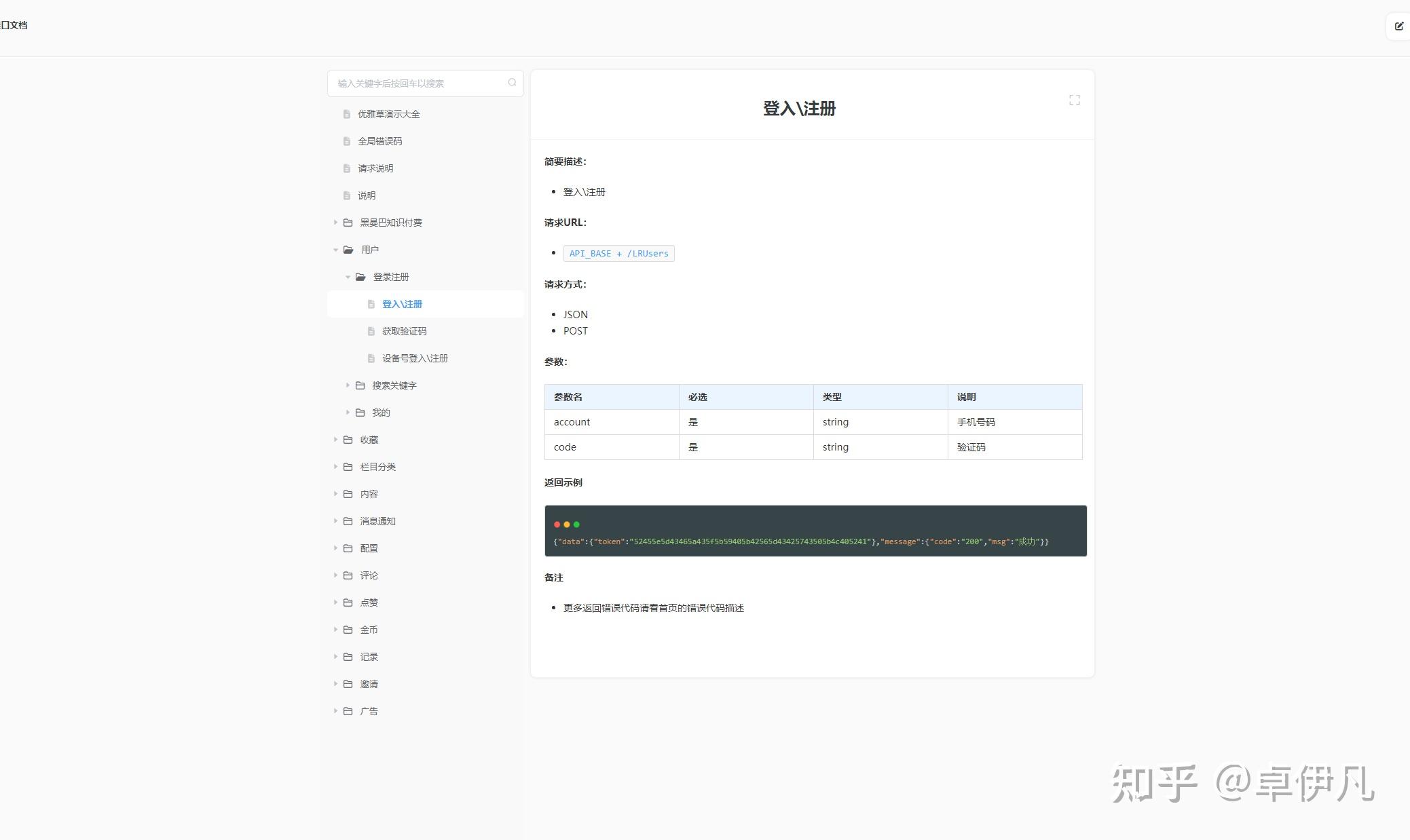The height and width of the screenshot is (840, 1410).
Task: Click the document icon beside 优雅草演示大全
Action: [x=347, y=114]
